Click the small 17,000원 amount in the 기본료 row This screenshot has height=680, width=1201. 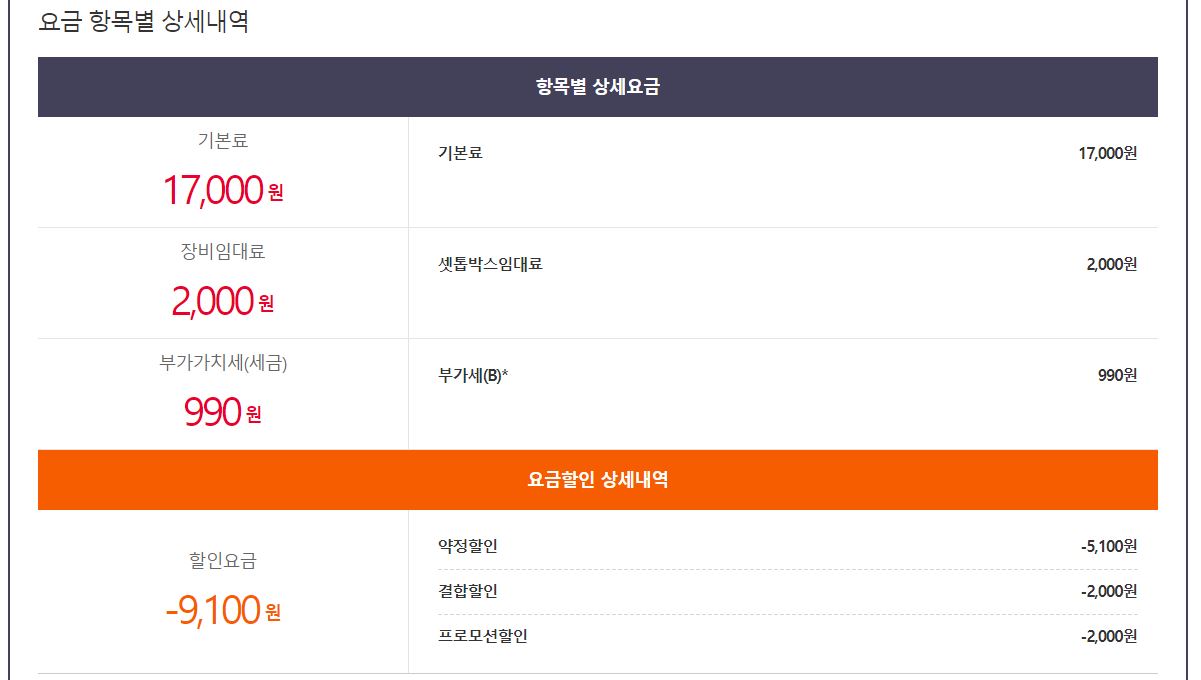[1107, 153]
